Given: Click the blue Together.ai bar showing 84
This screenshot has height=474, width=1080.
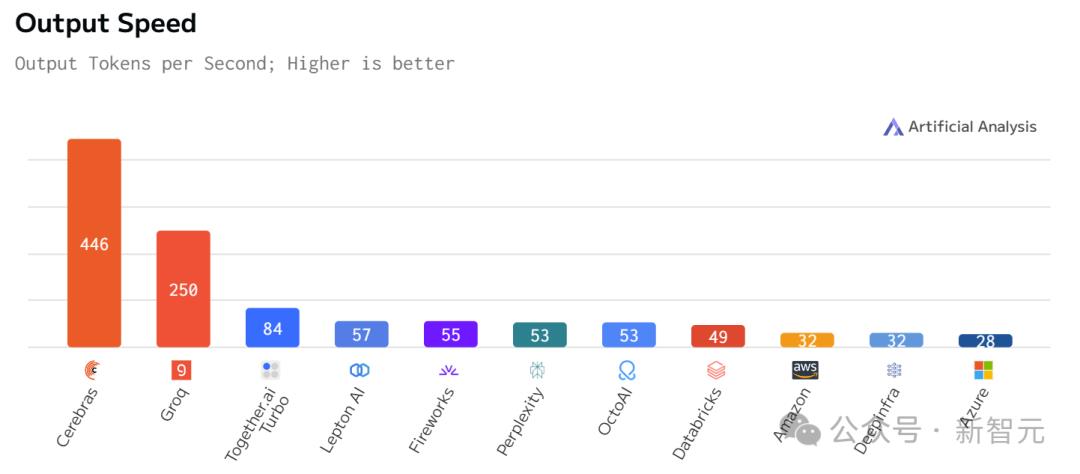Looking at the screenshot, I should point(272,328).
